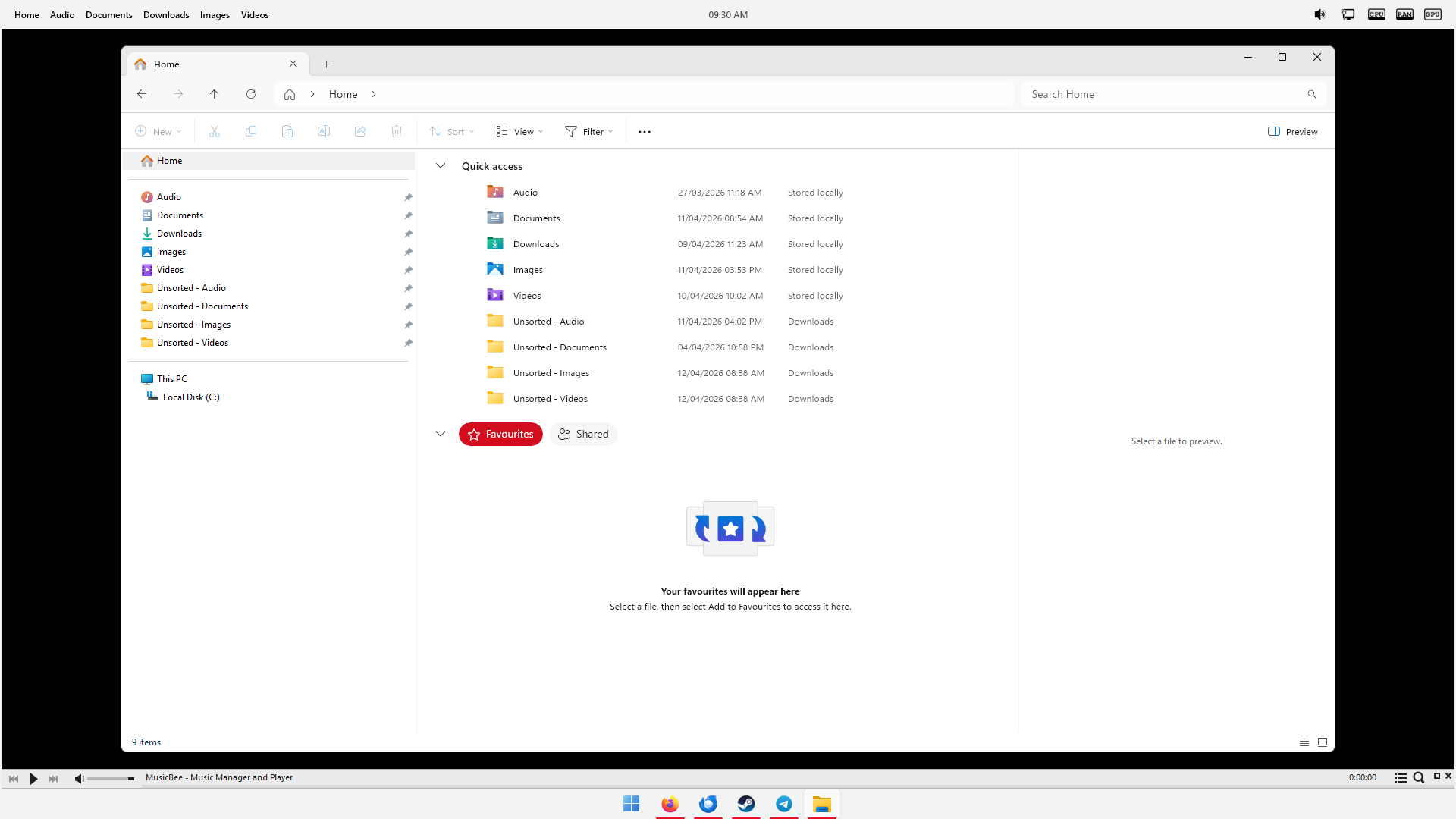Collapse the Quick access section
Image resolution: width=1456 pixels, height=819 pixels.
coord(441,166)
